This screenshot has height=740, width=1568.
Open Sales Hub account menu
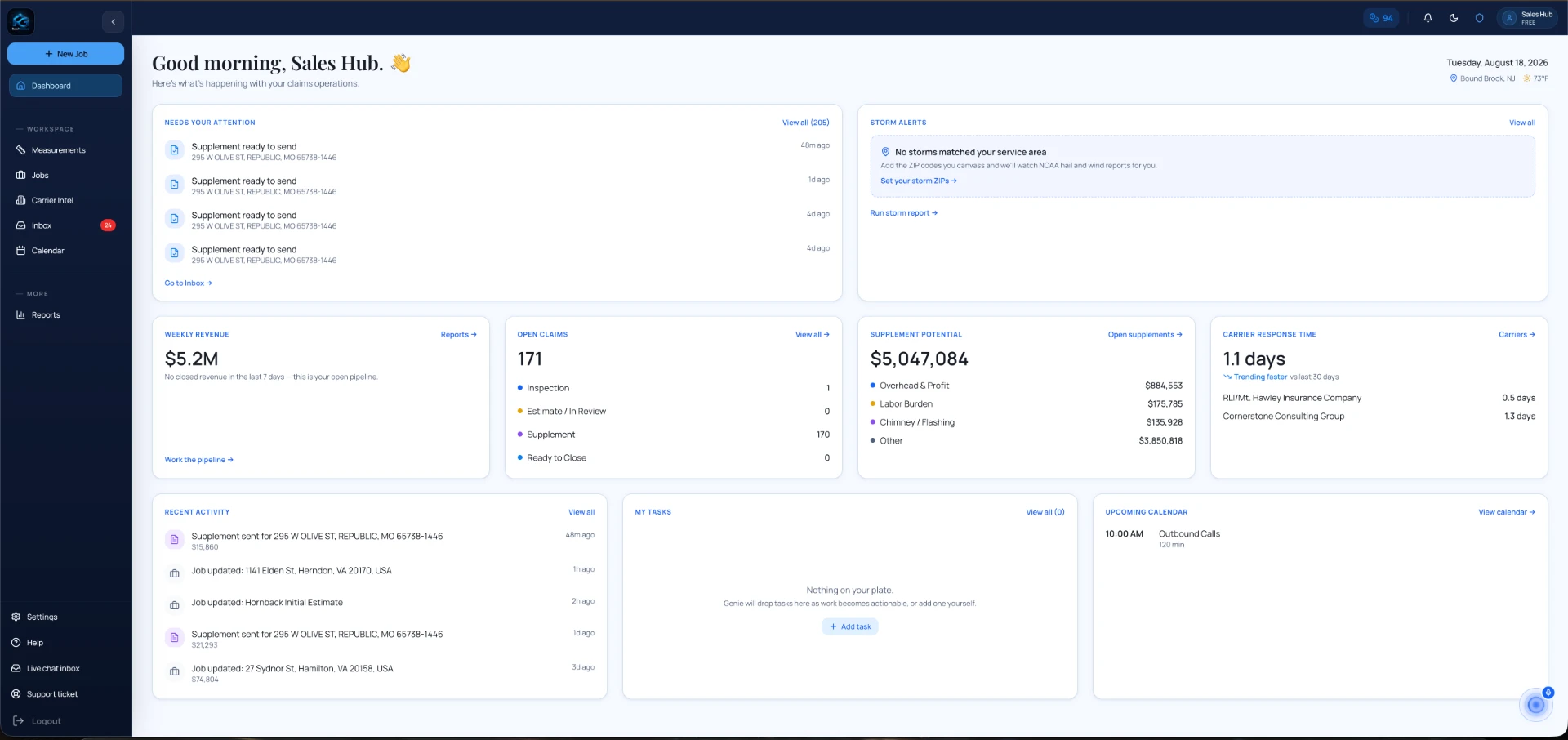1527,18
